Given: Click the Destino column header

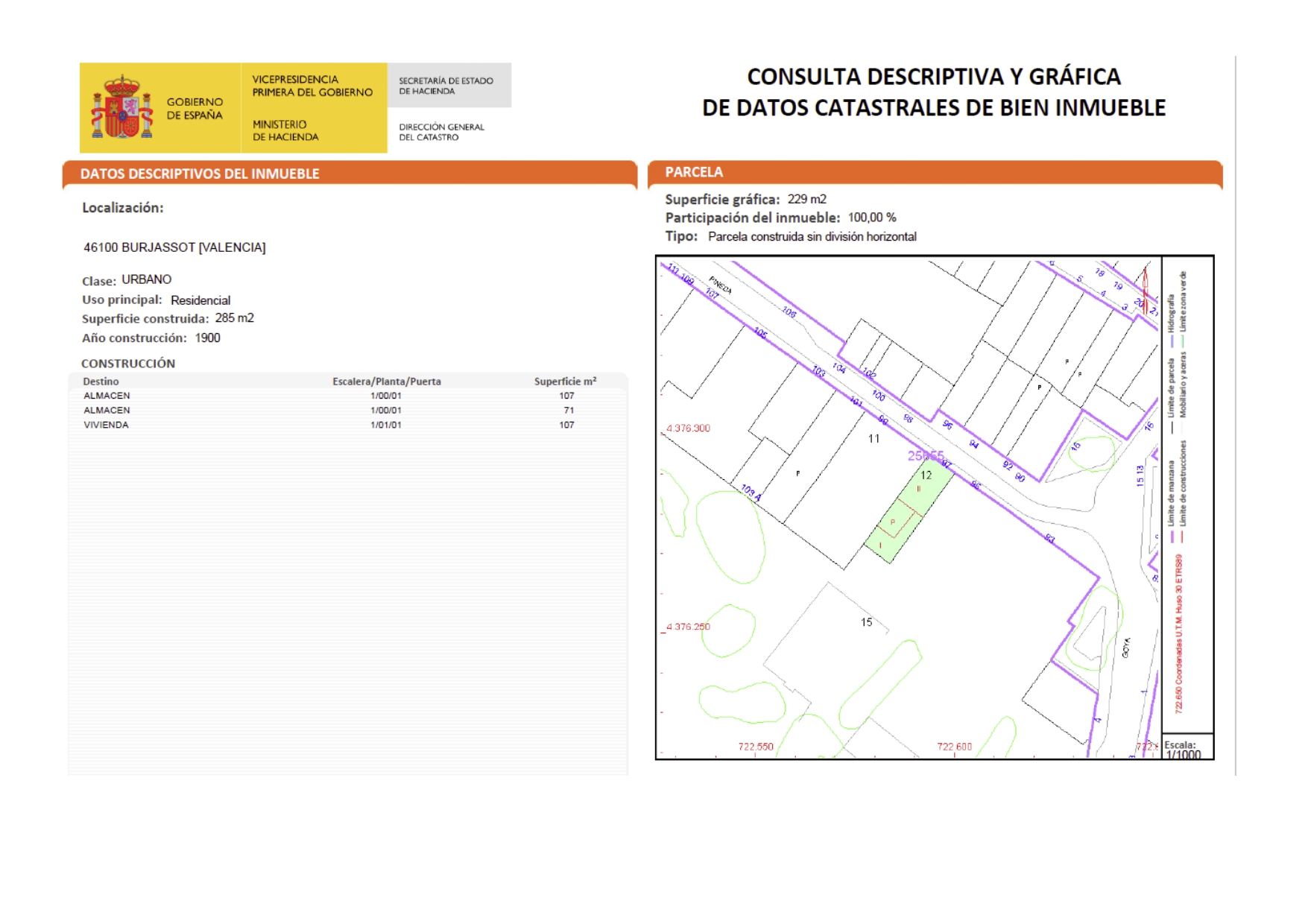Looking at the screenshot, I should [x=101, y=382].
